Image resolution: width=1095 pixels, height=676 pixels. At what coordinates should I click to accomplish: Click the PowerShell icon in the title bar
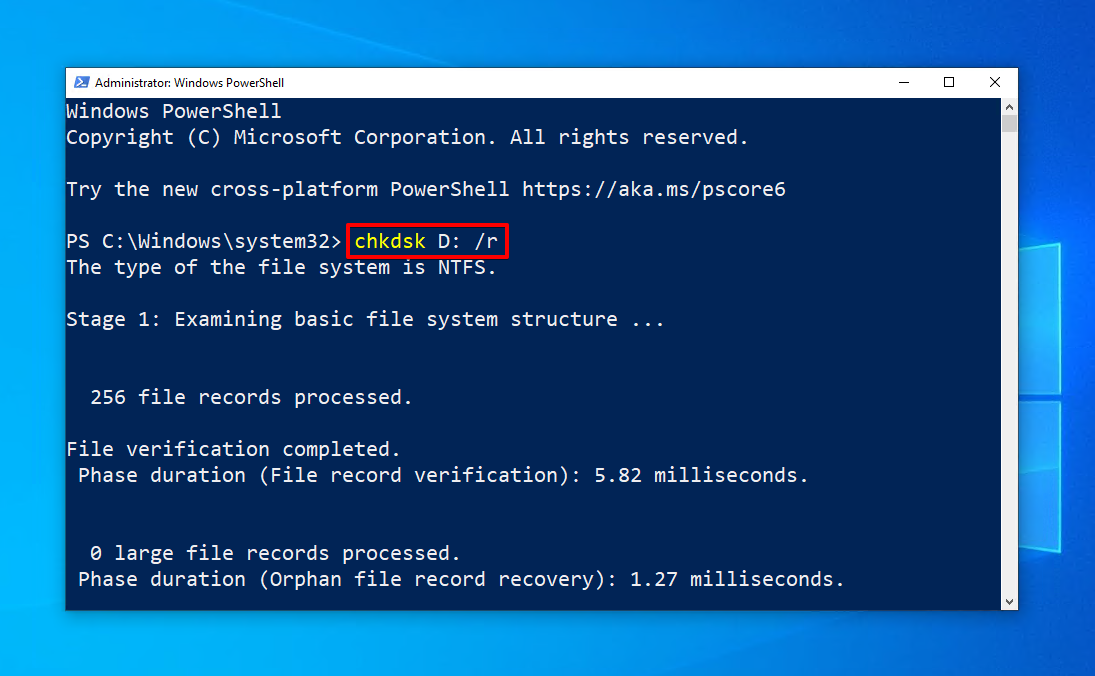[81, 82]
